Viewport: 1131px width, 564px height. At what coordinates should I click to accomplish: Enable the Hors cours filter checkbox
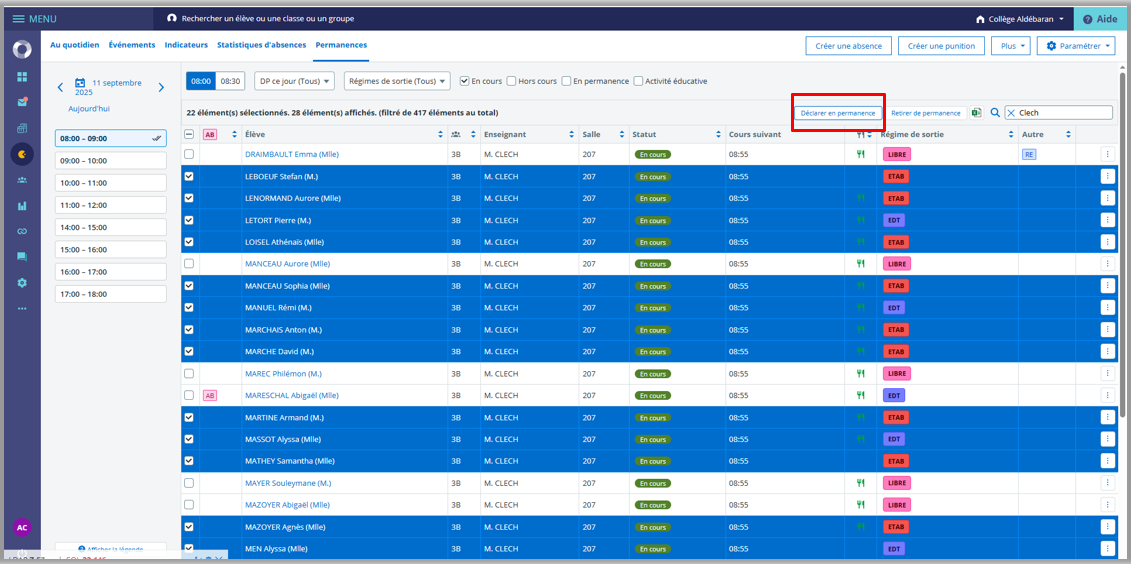512,81
